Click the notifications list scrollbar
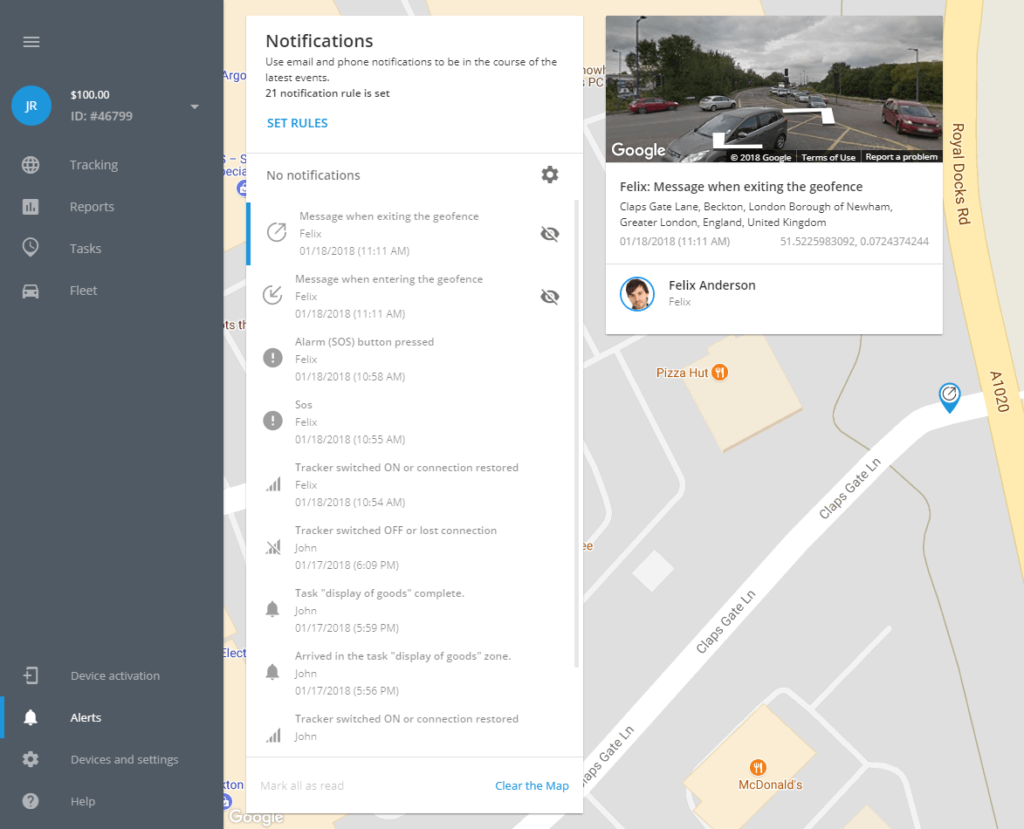This screenshot has width=1024, height=829. 576,430
